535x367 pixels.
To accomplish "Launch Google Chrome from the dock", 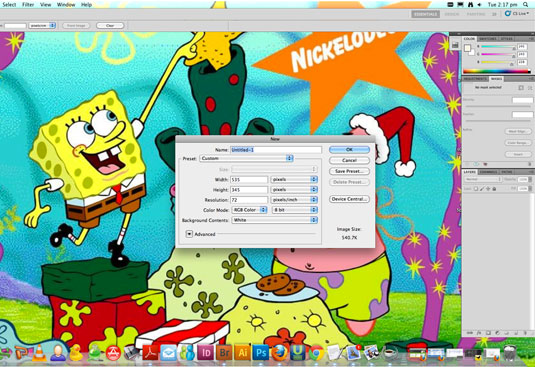I will [316, 353].
